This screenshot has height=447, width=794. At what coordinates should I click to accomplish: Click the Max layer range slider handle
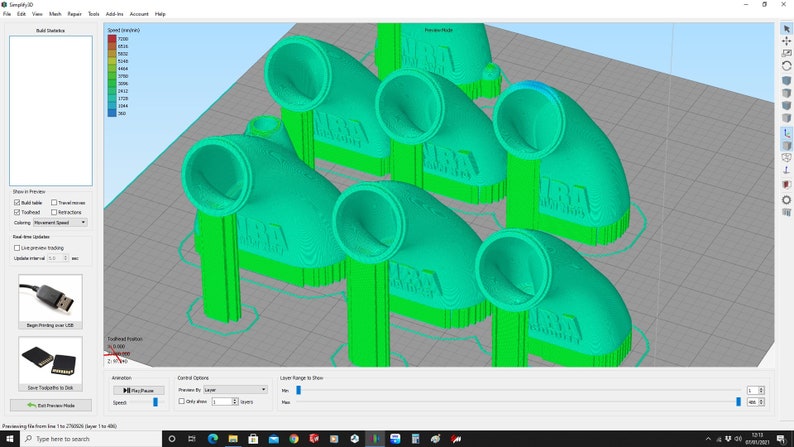(738, 402)
